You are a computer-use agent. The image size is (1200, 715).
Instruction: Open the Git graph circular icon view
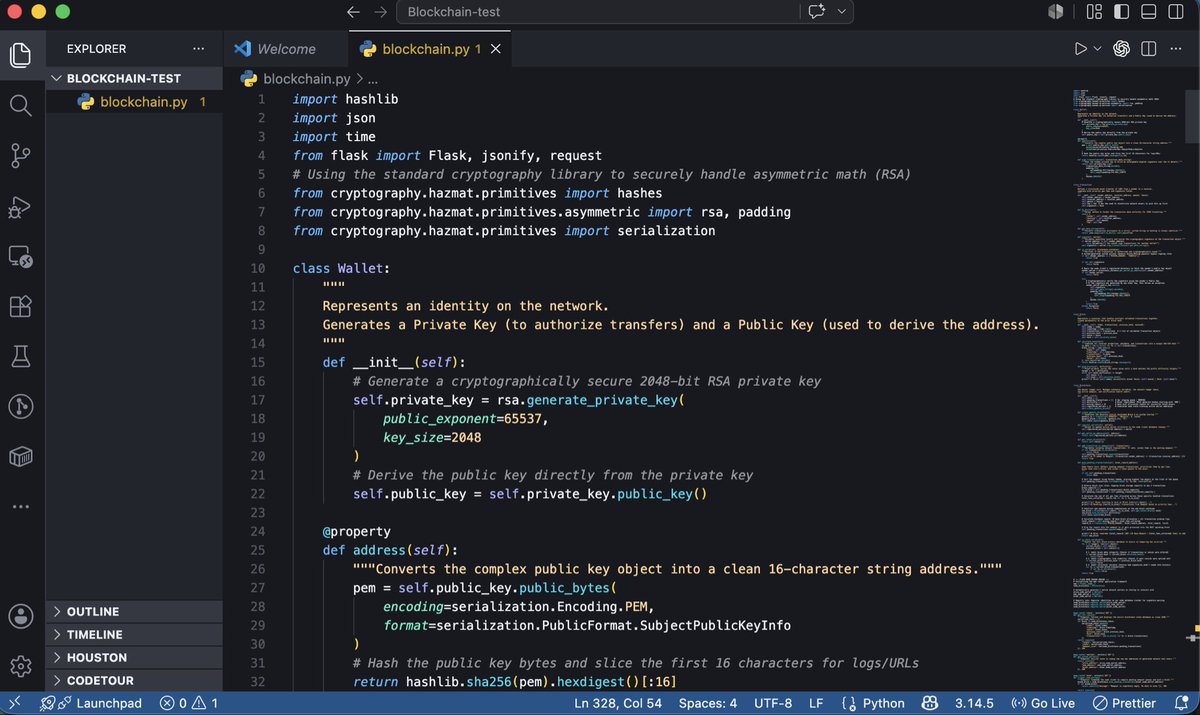point(21,406)
